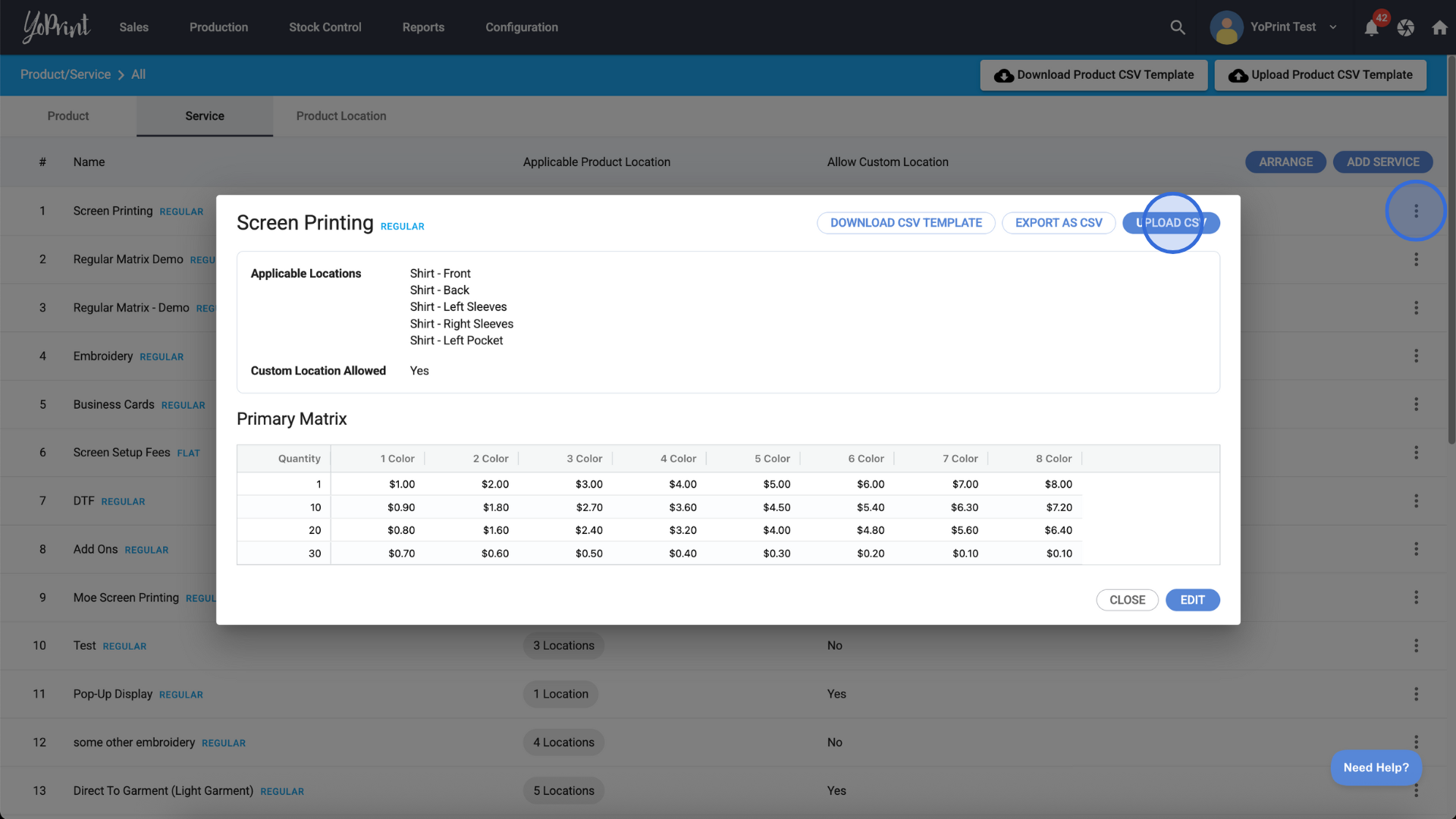This screenshot has width=1456, height=819.
Task: Open the Configuration menu
Action: coord(522,27)
